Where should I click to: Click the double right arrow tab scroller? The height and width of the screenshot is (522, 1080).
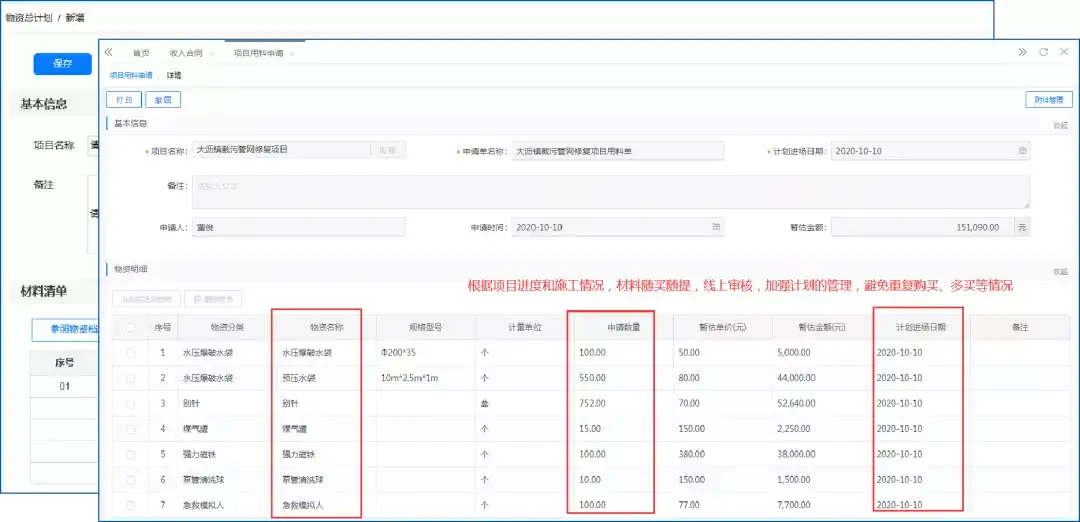pyautogui.click(x=1023, y=52)
